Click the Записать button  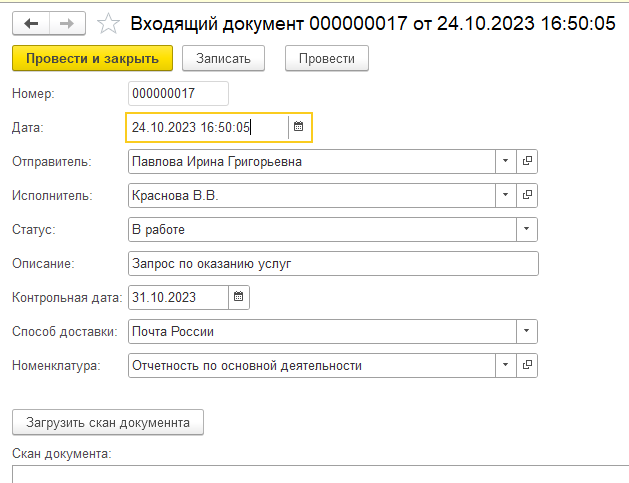click(230, 59)
